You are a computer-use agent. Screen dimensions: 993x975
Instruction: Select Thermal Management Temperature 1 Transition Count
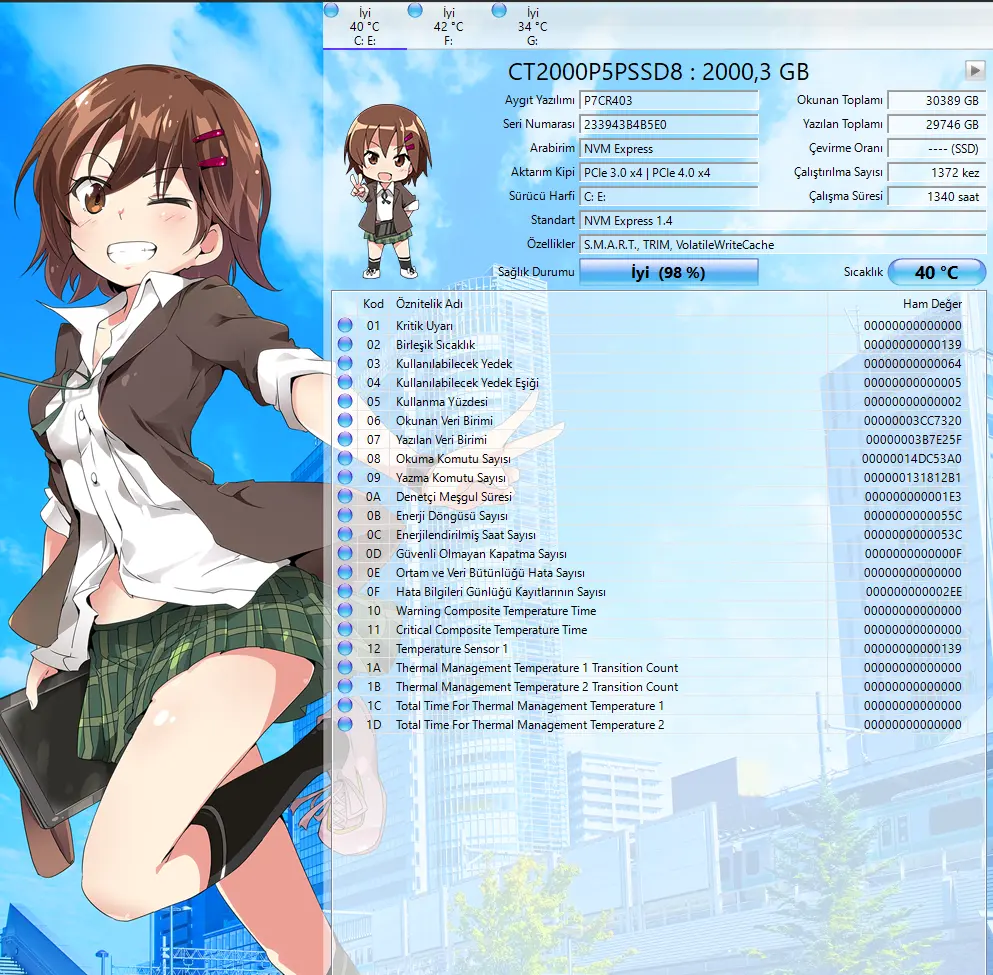click(x=536, y=667)
